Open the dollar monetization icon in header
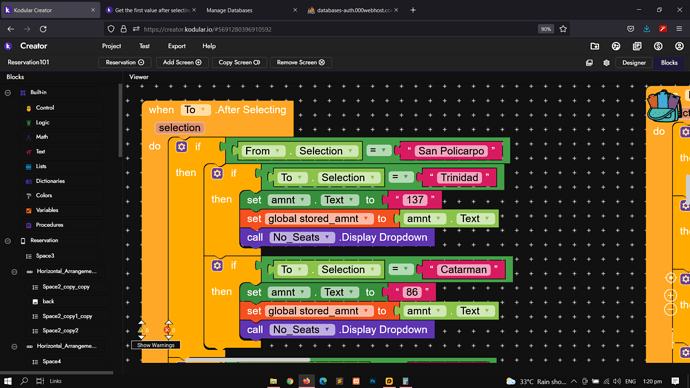Viewport: 690px width, 388px height. tap(658, 46)
